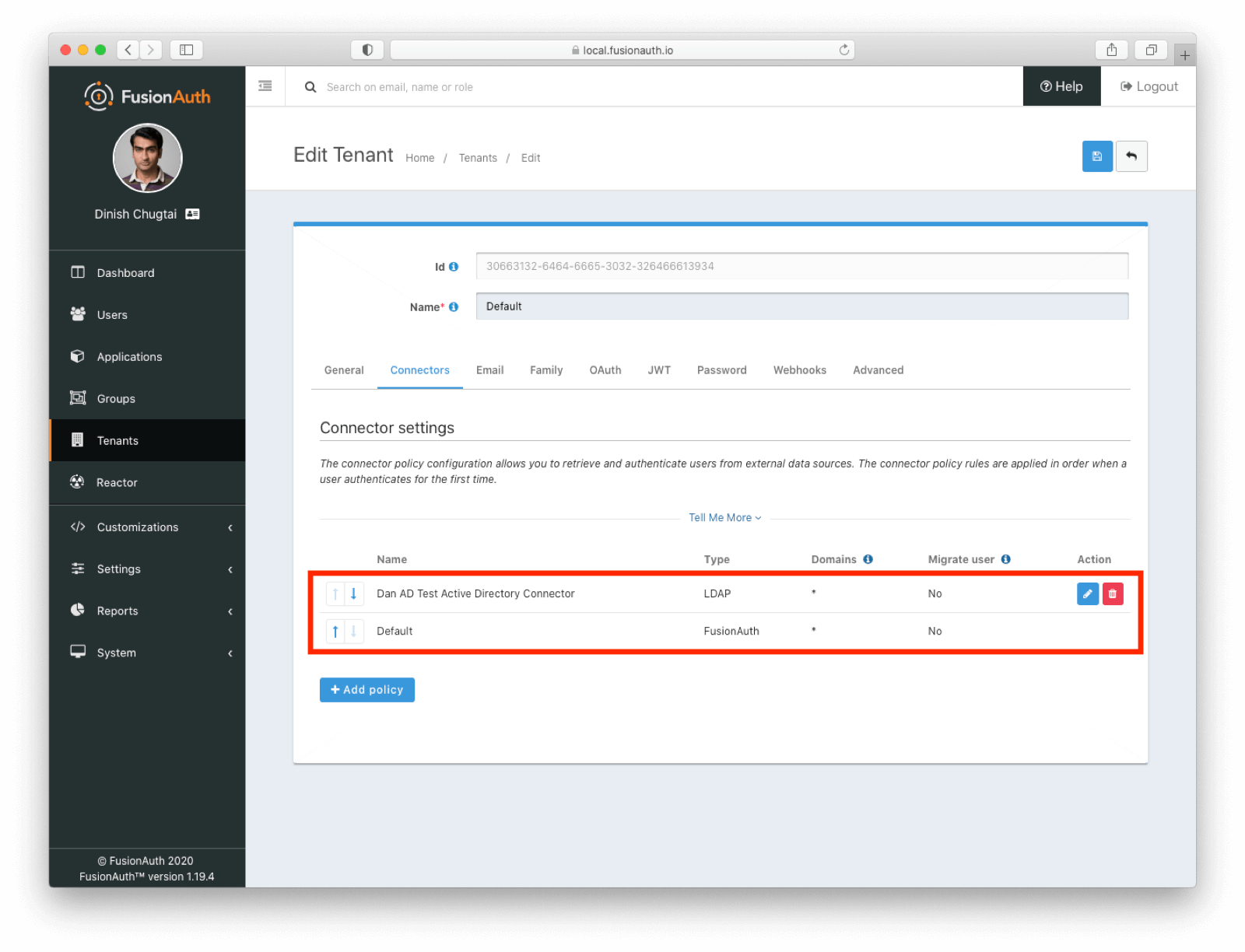Screen dimensions: 1245x952
Task: Click the Edit breadcrumb item
Action: tap(531, 158)
